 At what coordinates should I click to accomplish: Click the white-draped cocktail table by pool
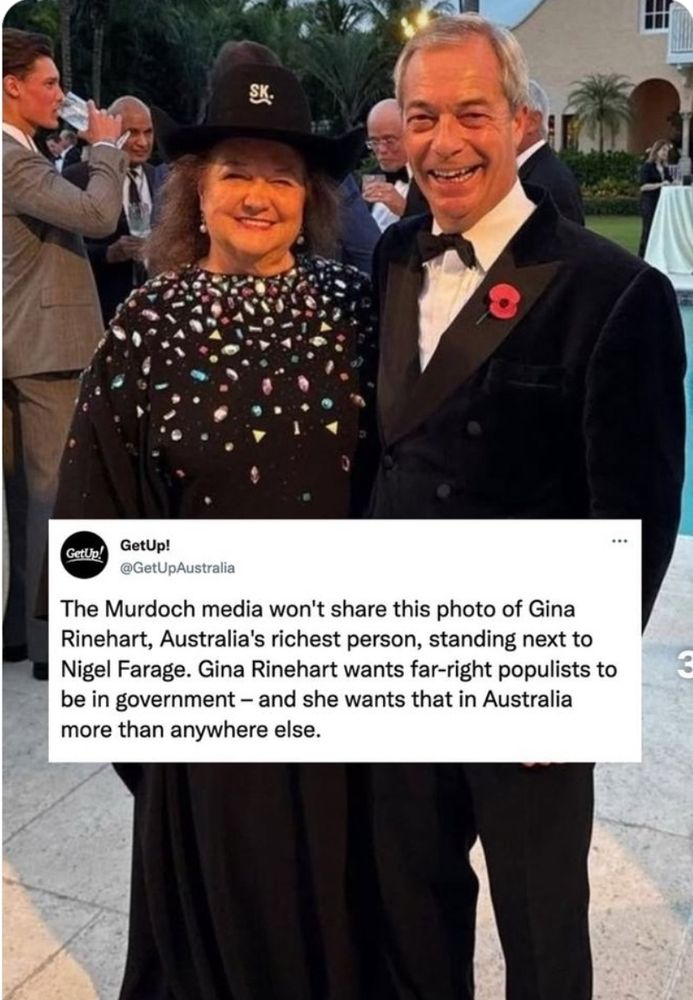click(x=670, y=230)
